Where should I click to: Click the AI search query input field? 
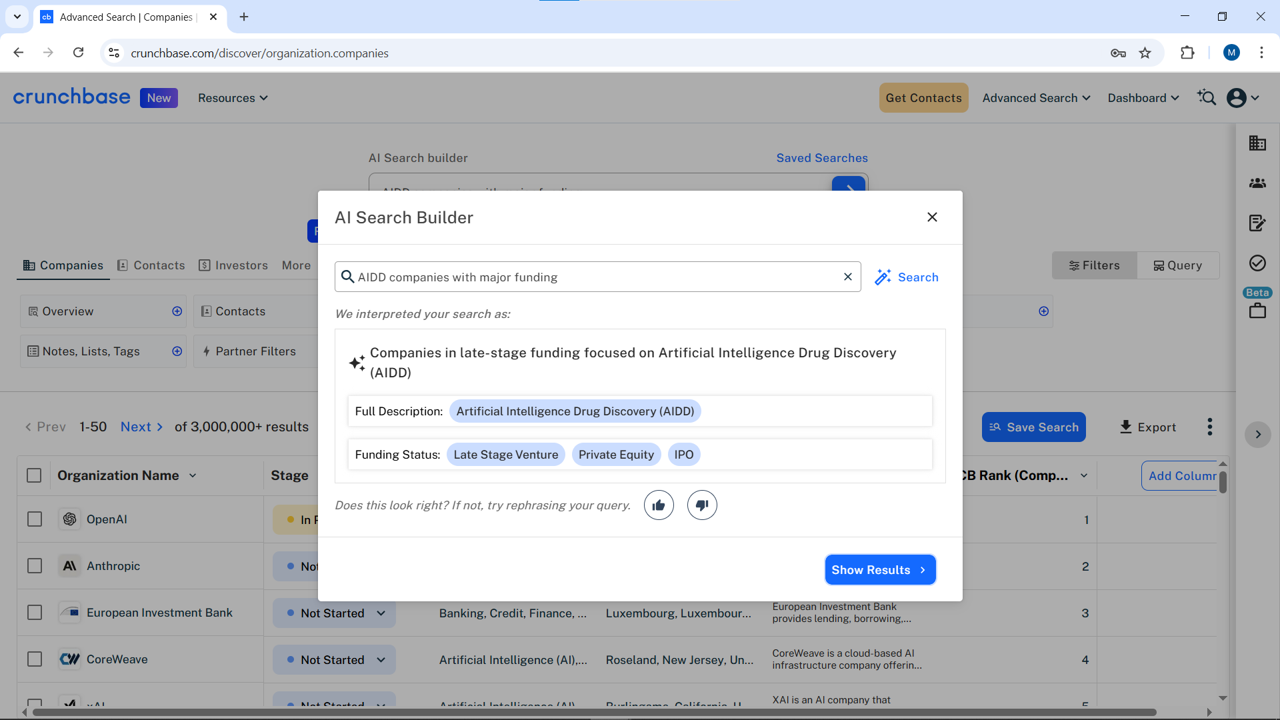(x=595, y=277)
